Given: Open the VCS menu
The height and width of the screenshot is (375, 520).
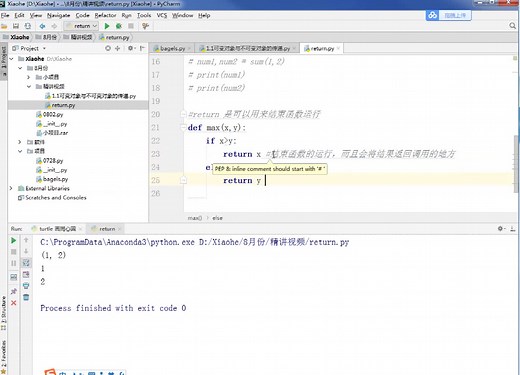Looking at the screenshot, I should pyautogui.click(x=162, y=15).
